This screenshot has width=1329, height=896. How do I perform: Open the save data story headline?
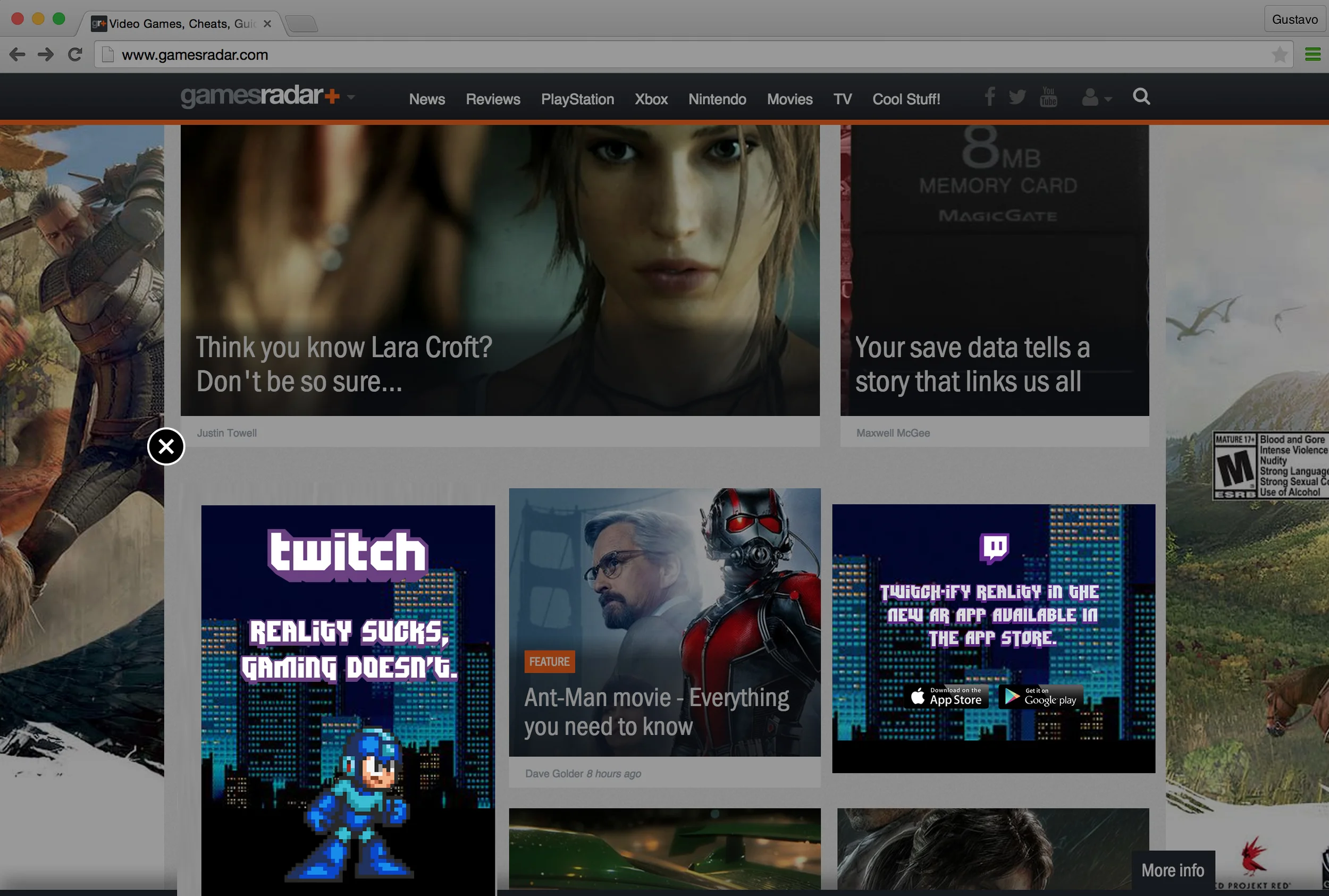coord(972,364)
